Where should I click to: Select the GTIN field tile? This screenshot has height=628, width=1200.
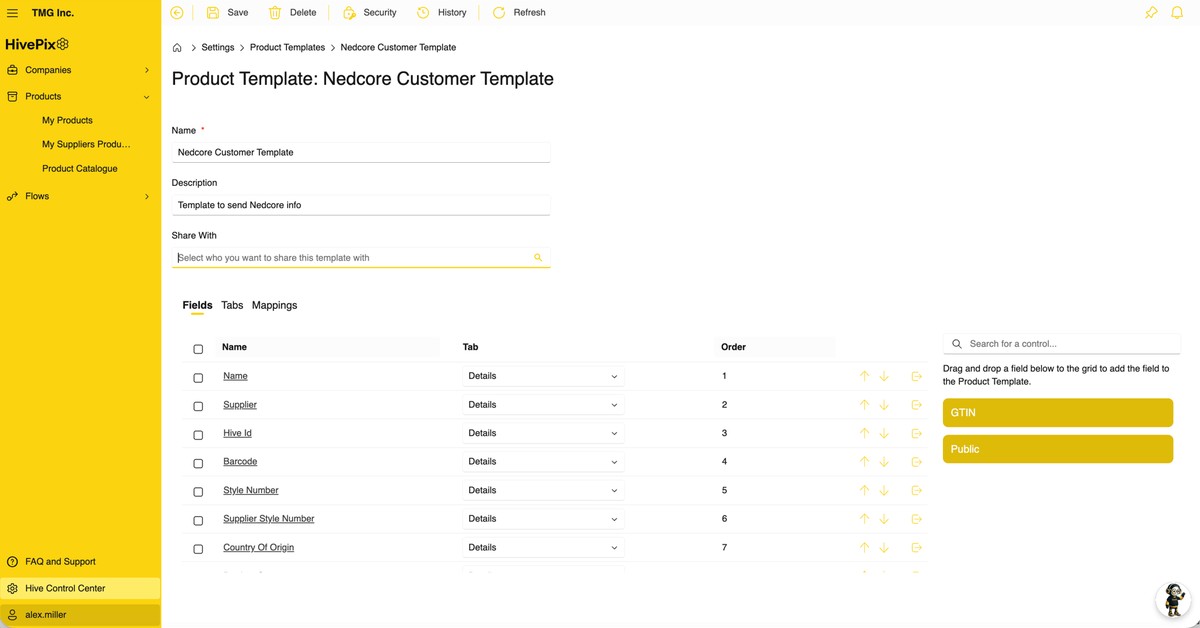(x=1057, y=413)
